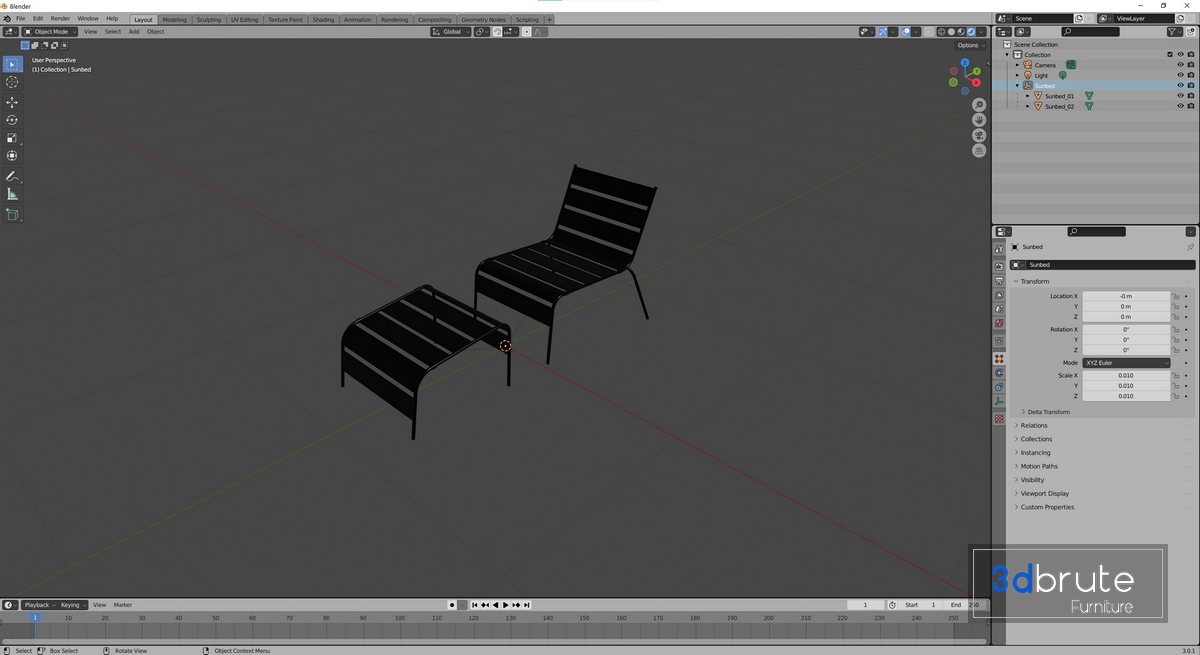Open the Render menu
Screen dimensions: 1200x655
point(61,19)
